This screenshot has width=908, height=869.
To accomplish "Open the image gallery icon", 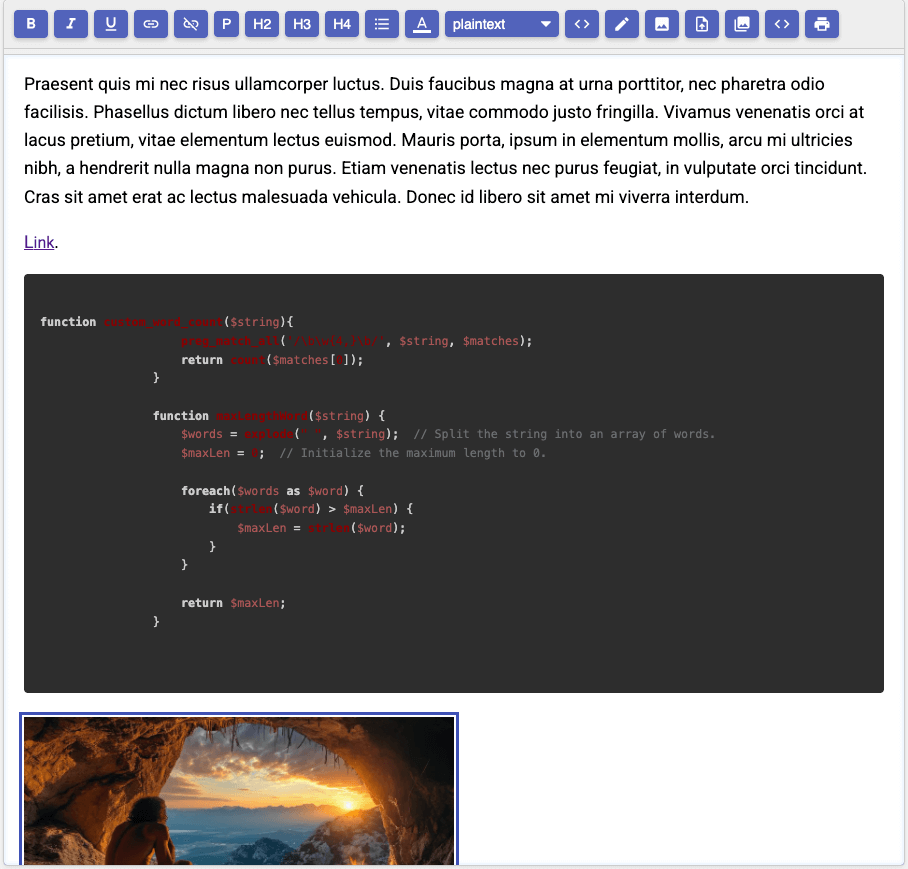I will pyautogui.click(x=741, y=24).
